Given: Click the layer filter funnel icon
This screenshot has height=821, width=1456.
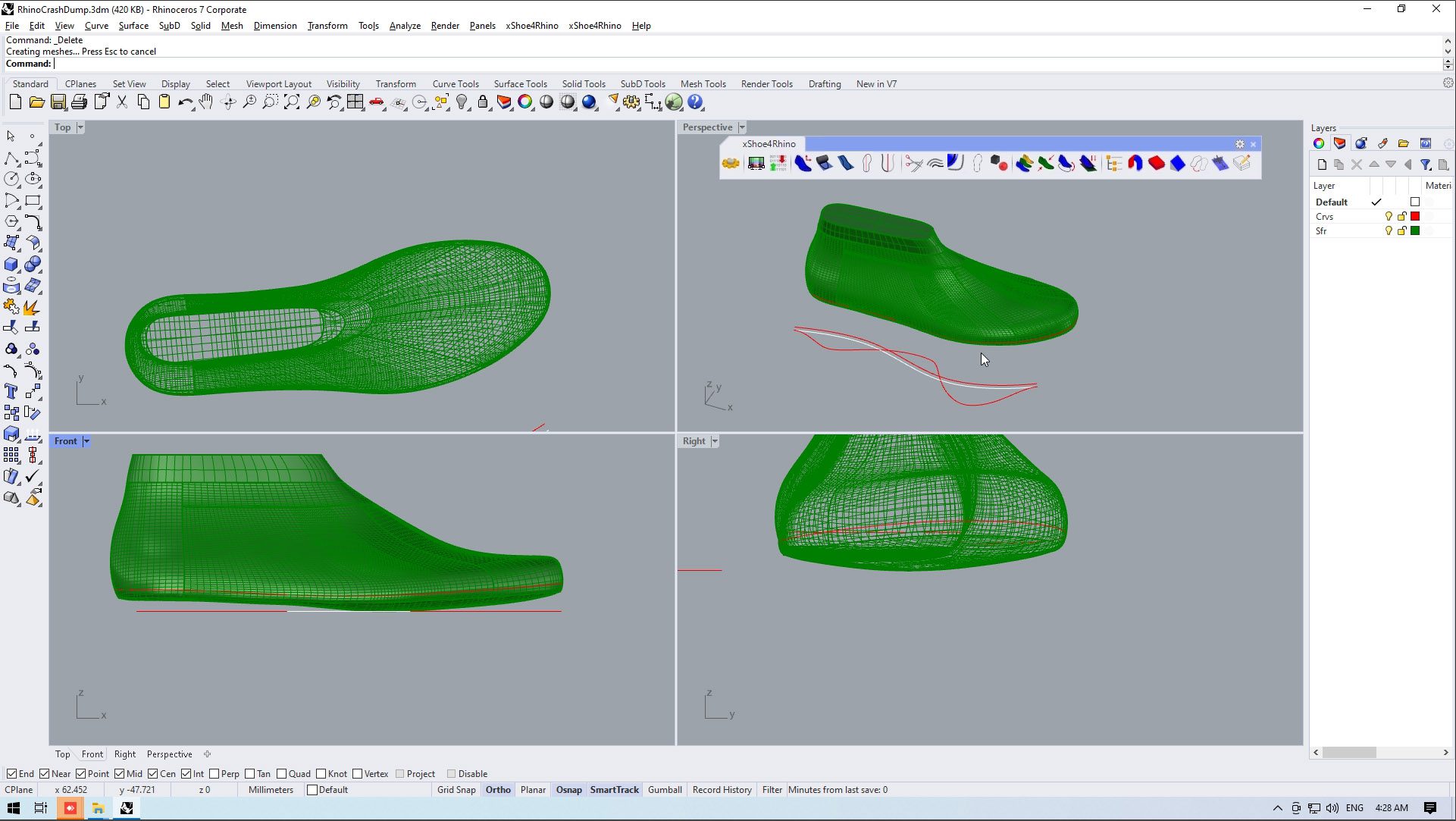Looking at the screenshot, I should 1425,165.
